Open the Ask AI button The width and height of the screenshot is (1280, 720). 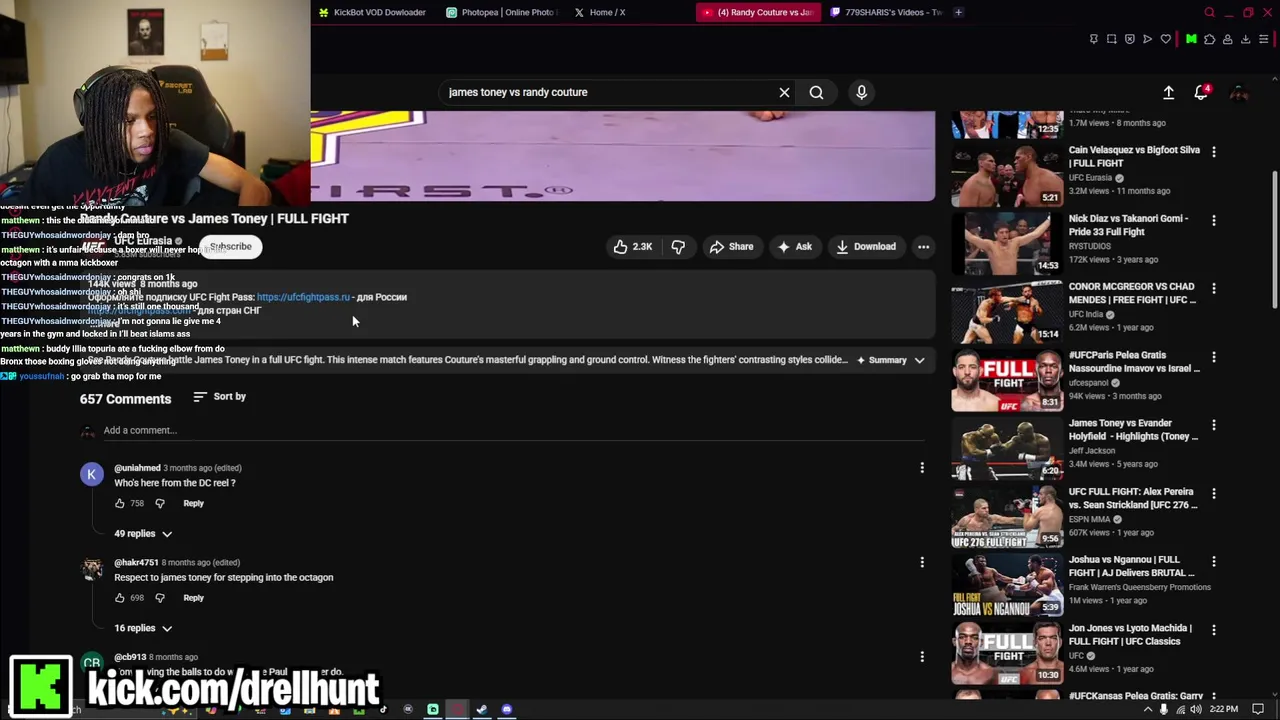(x=794, y=247)
